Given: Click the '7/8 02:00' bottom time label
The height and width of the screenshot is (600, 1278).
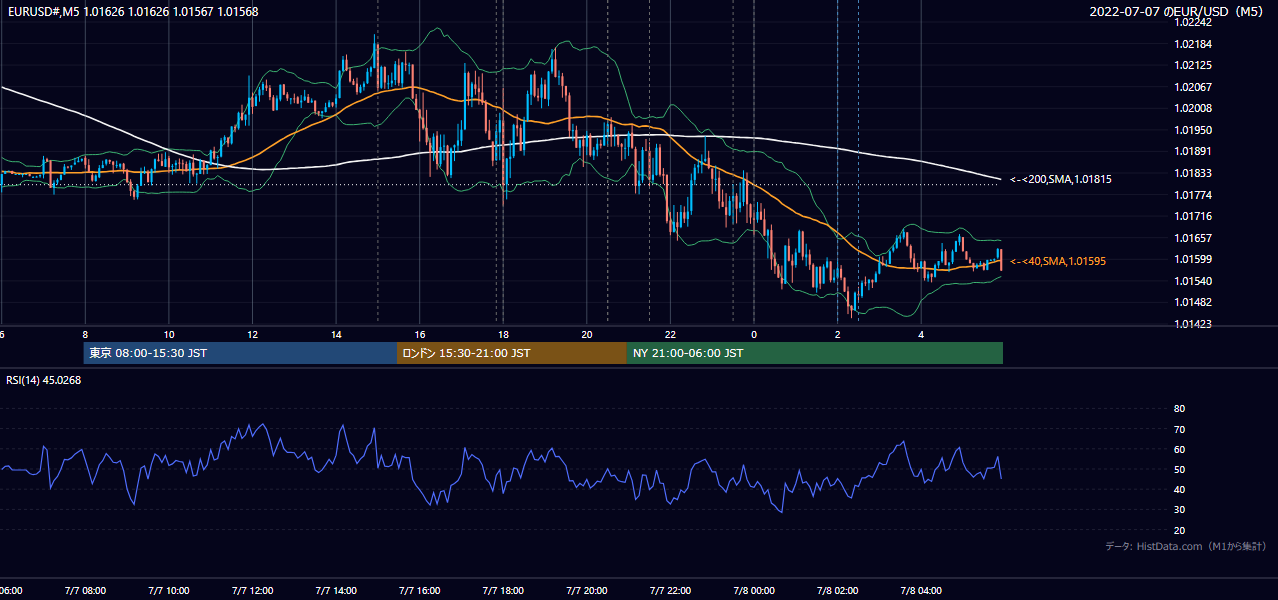Looking at the screenshot, I should click(837, 591).
